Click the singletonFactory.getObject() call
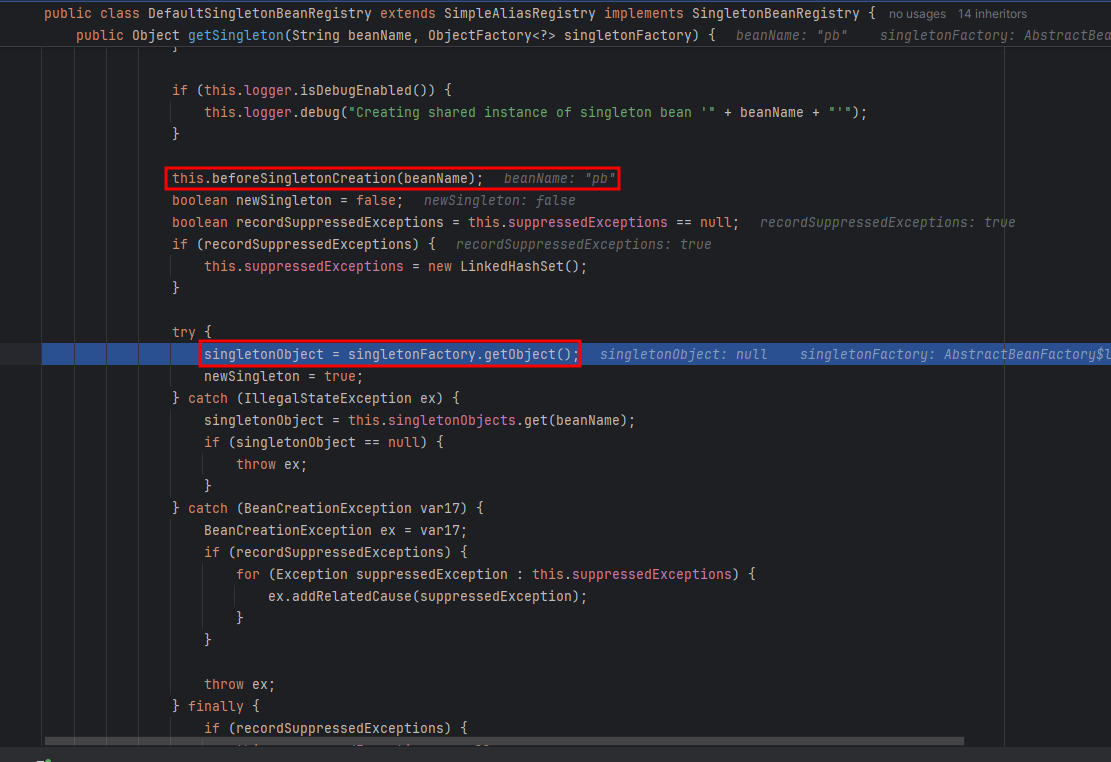1111x762 pixels. point(463,354)
